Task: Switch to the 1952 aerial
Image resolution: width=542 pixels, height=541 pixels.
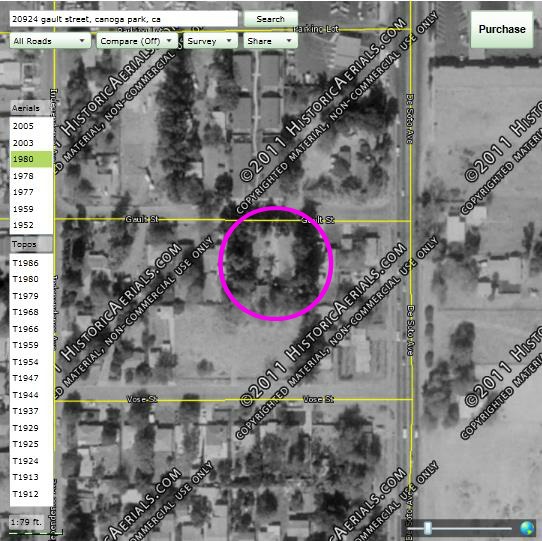Action: pyautogui.click(x=31, y=225)
